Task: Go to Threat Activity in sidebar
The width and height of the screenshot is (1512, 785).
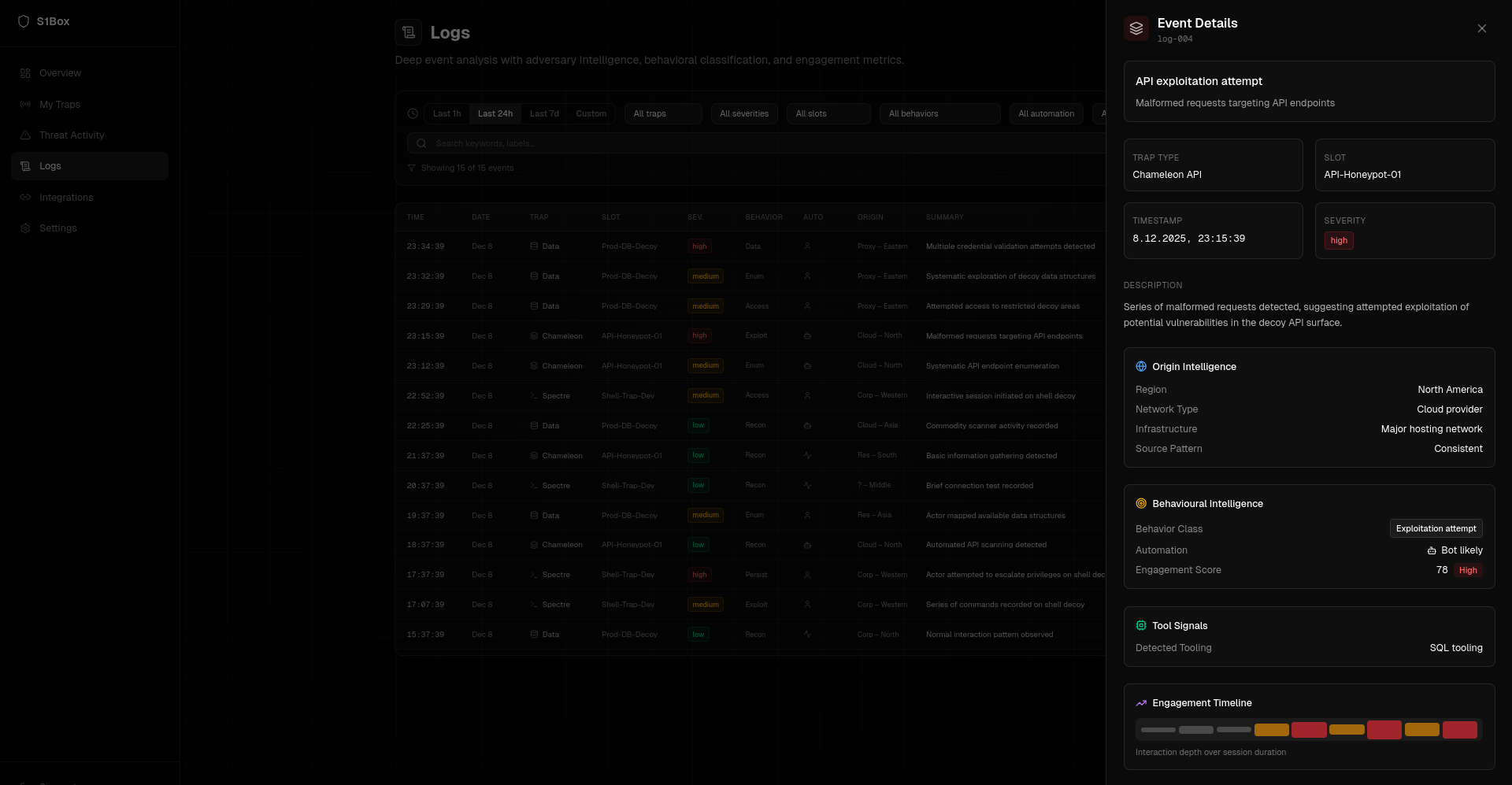Action: coord(72,135)
